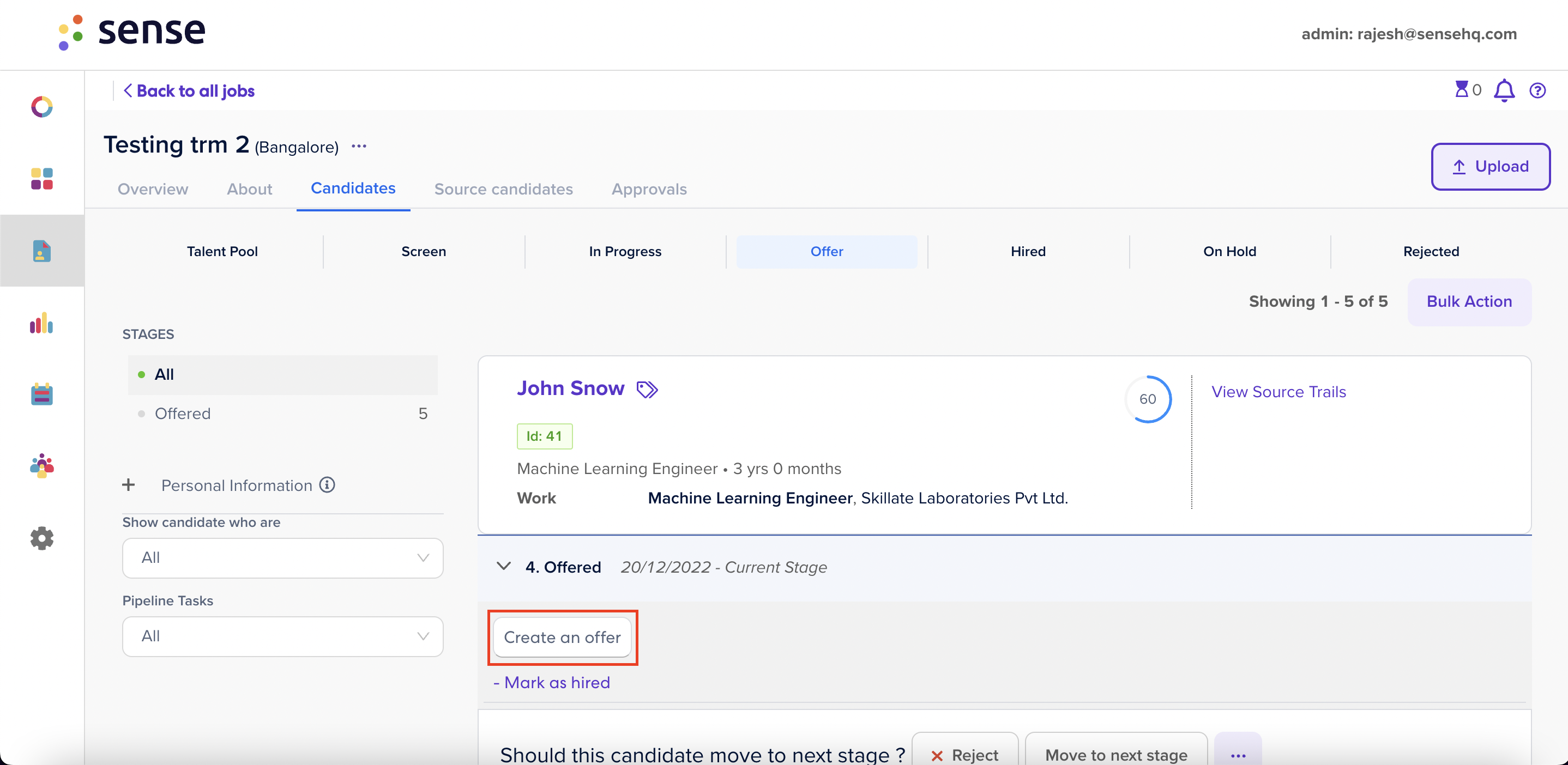Switch to the About tab
The image size is (1568, 765).
tap(250, 189)
